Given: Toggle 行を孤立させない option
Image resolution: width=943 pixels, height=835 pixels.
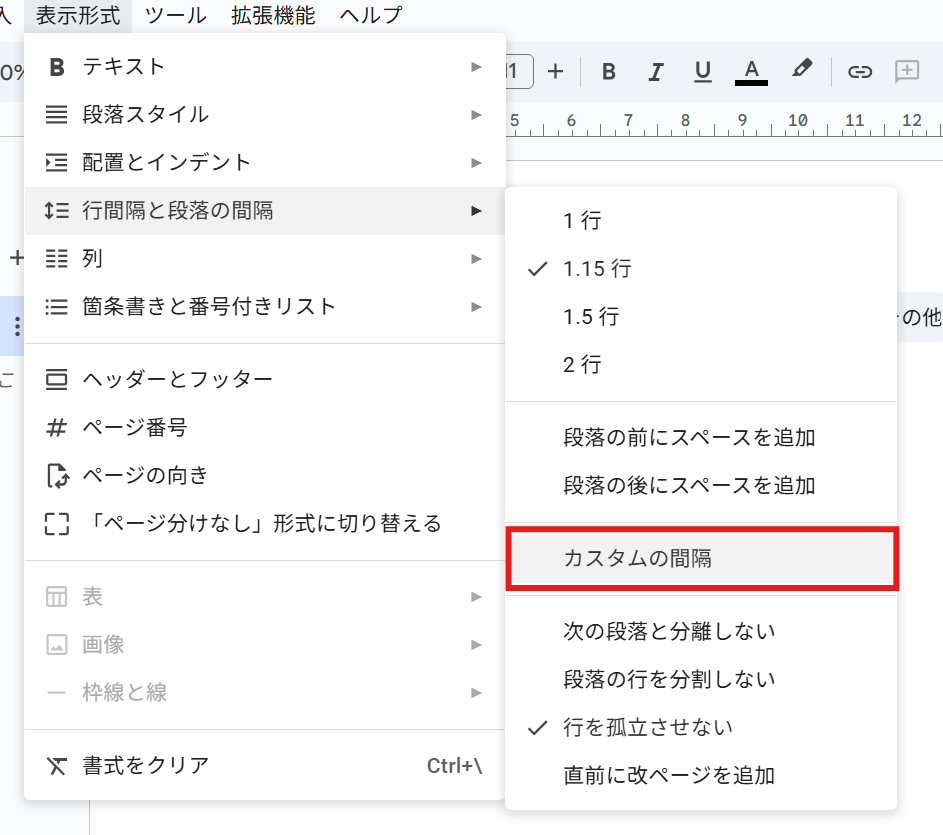Looking at the screenshot, I should (x=647, y=727).
